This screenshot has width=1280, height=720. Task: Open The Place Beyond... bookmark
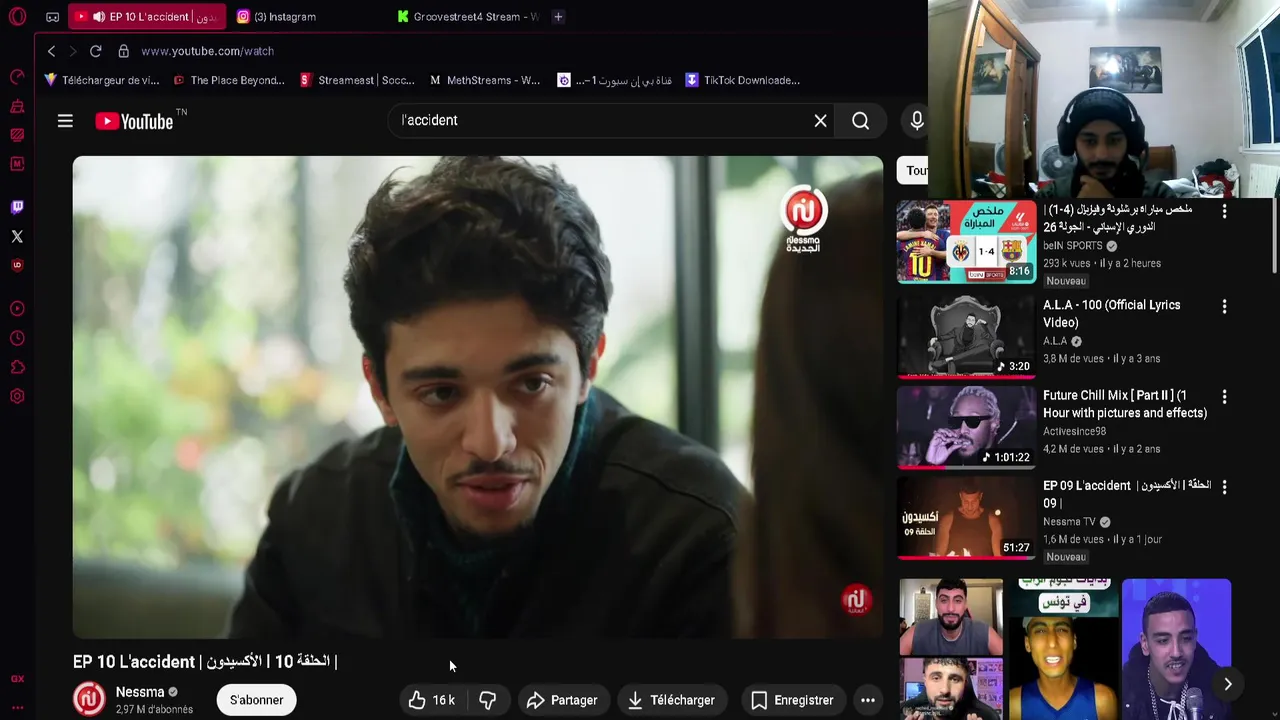(229, 80)
